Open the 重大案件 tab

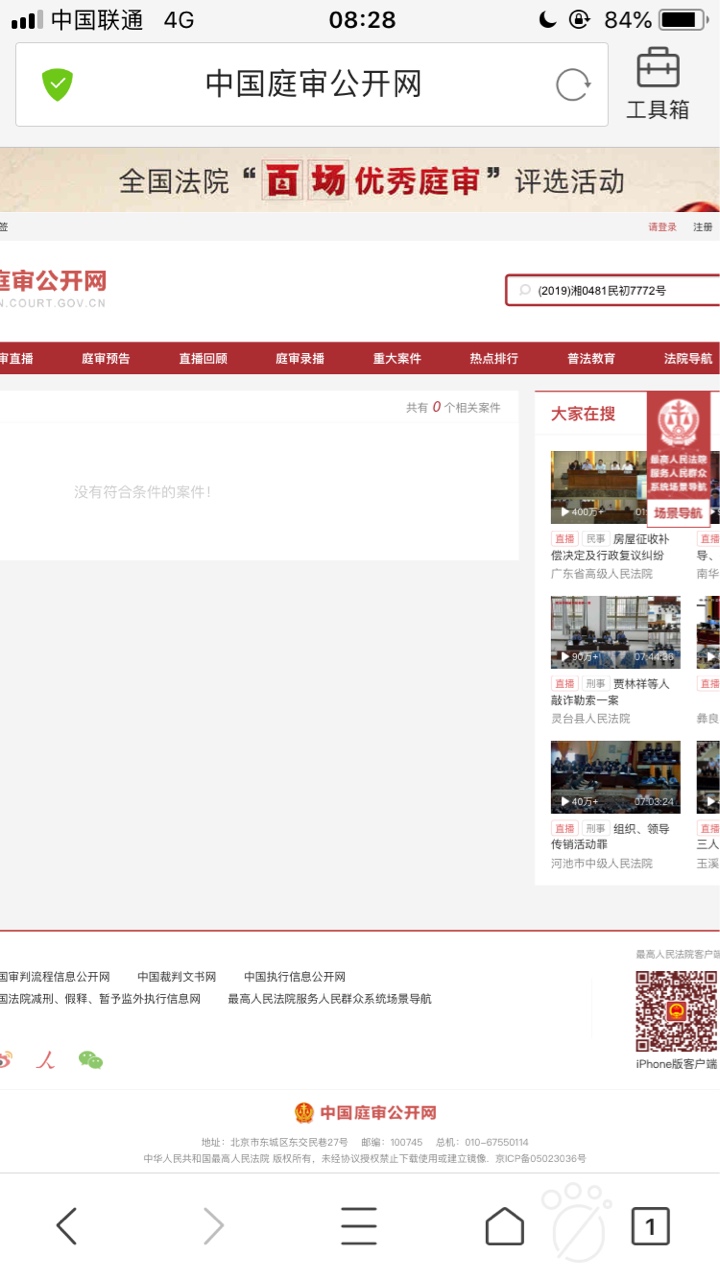[397, 358]
